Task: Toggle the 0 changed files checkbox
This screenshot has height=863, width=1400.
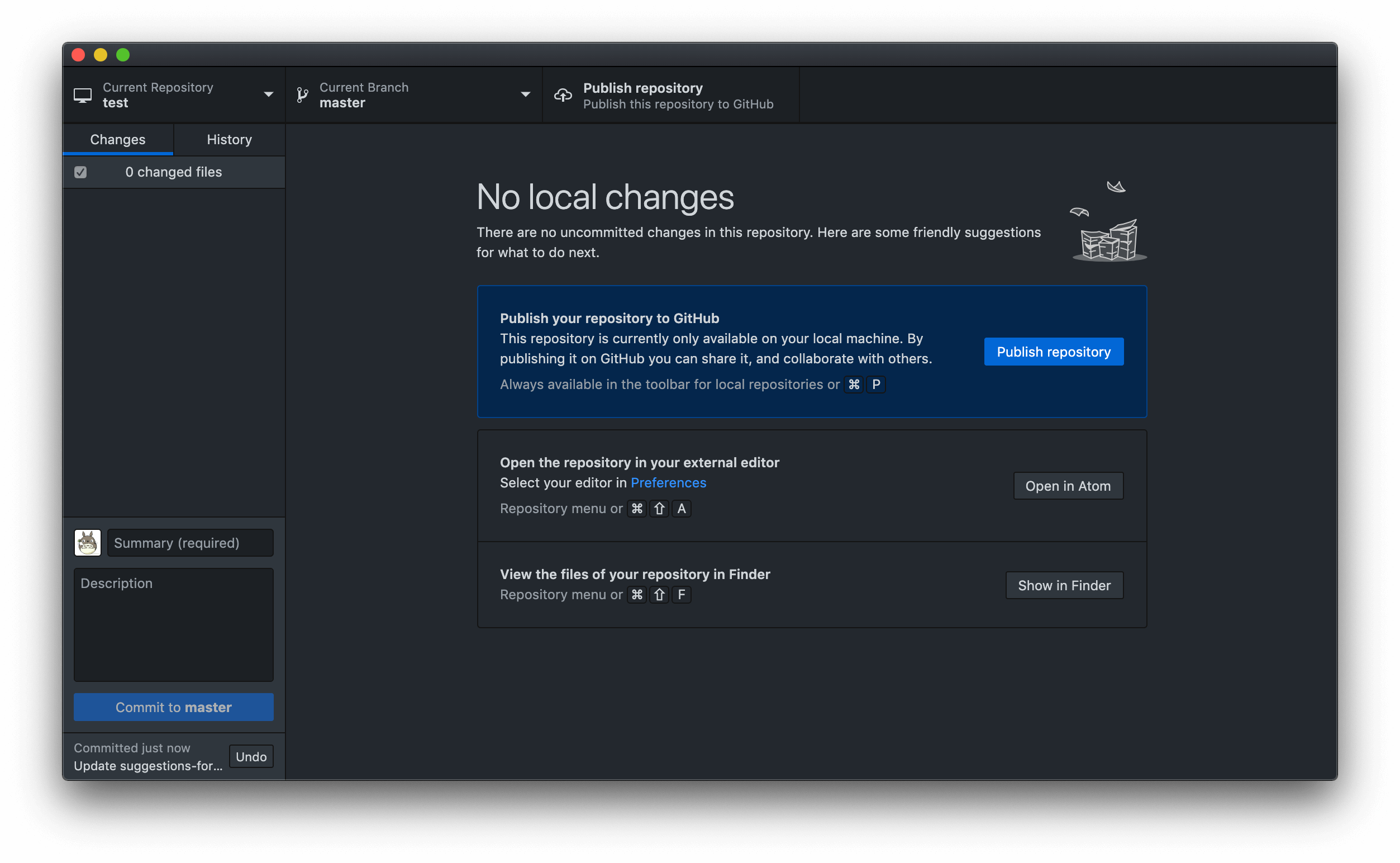Action: [80, 172]
